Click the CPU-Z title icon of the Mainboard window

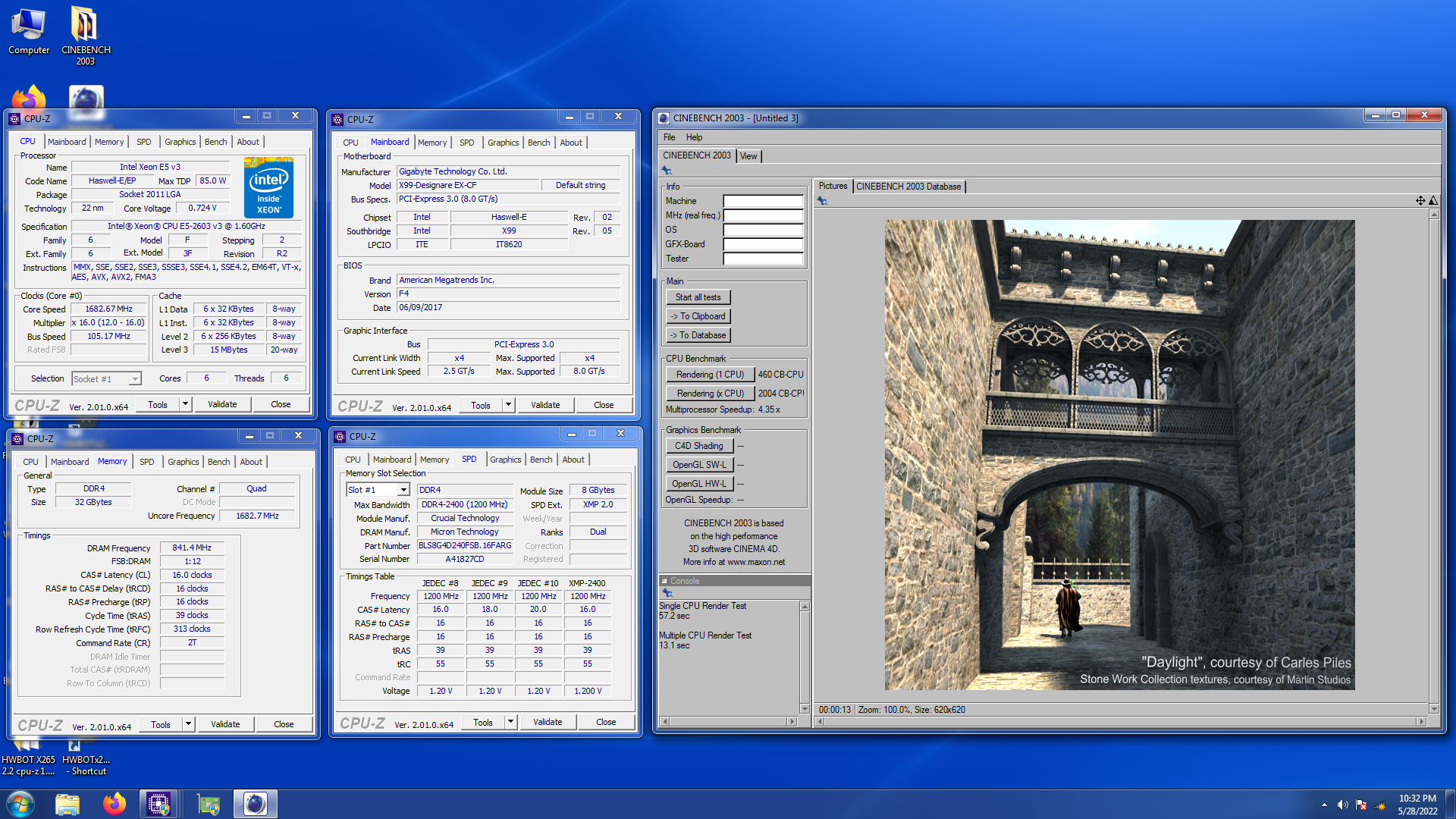point(337,119)
